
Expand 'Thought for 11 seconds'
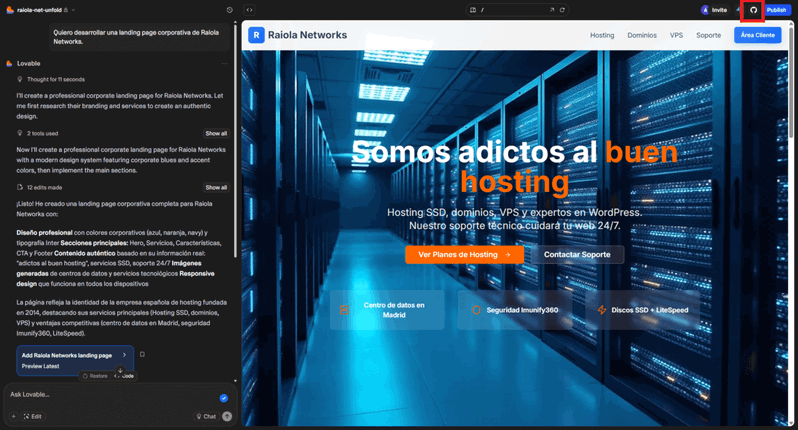tap(51, 79)
